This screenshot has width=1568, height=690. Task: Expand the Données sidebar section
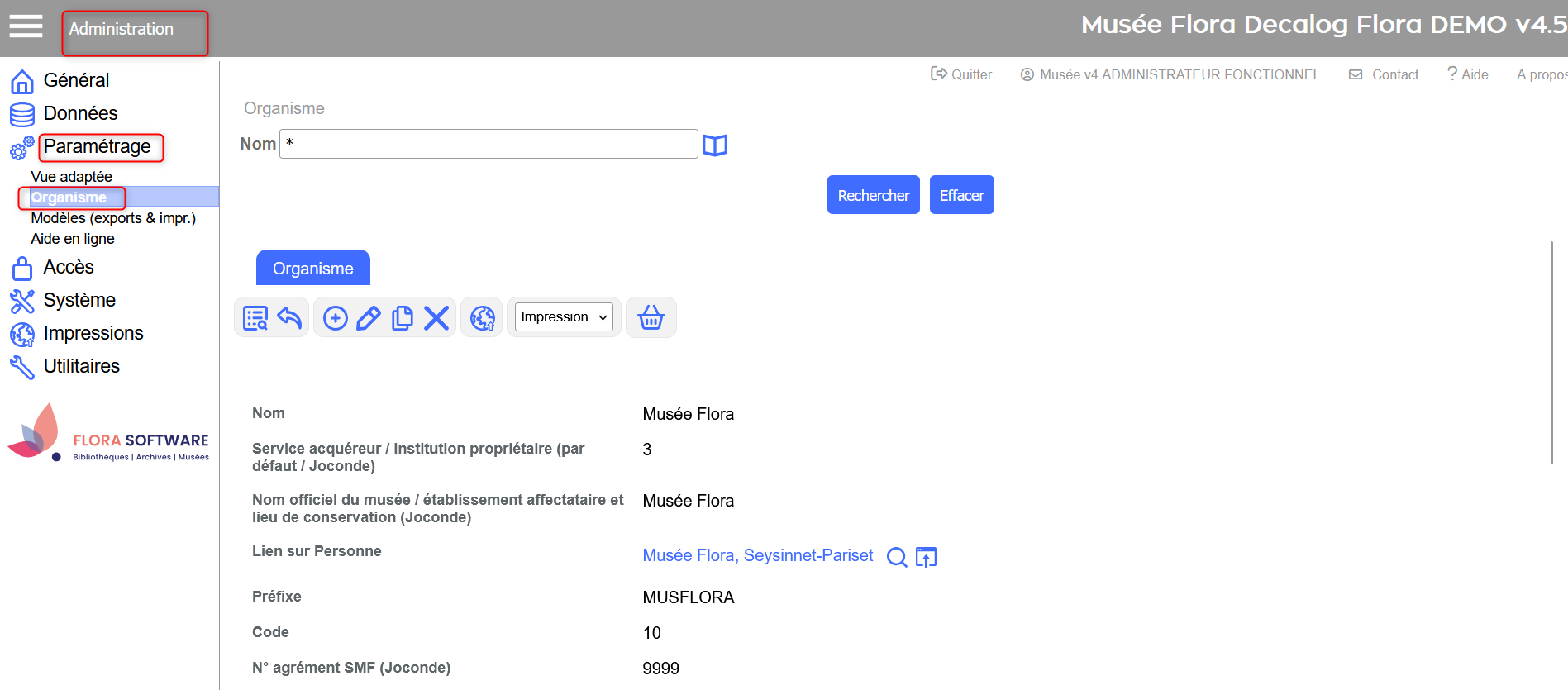80,113
